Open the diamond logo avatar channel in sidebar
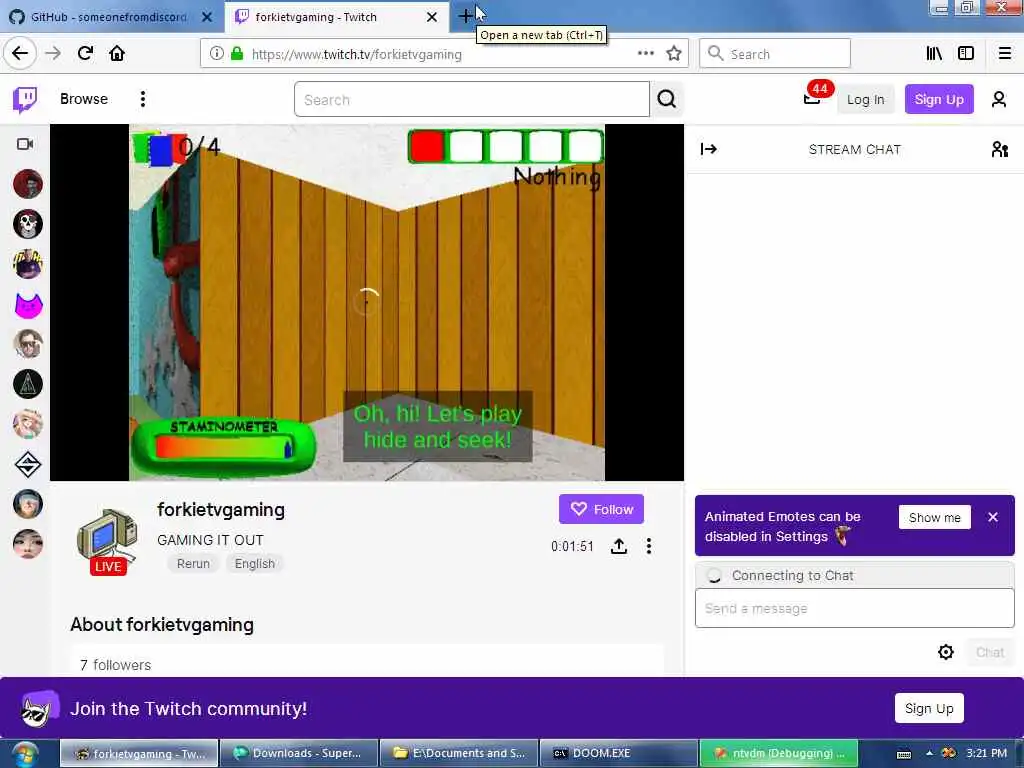 click(x=27, y=464)
